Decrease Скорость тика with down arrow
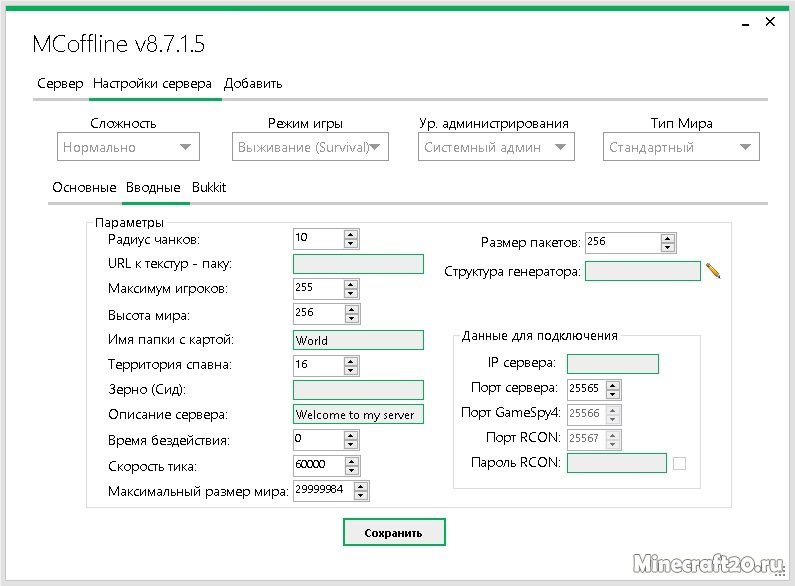The width and height of the screenshot is (795, 586). tap(351, 470)
